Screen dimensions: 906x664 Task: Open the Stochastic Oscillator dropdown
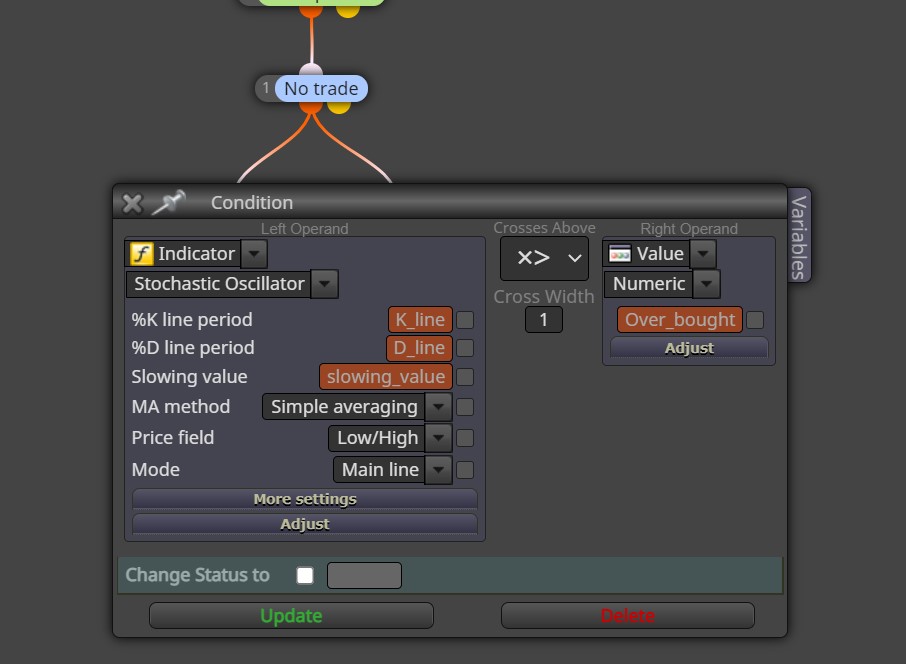(324, 284)
